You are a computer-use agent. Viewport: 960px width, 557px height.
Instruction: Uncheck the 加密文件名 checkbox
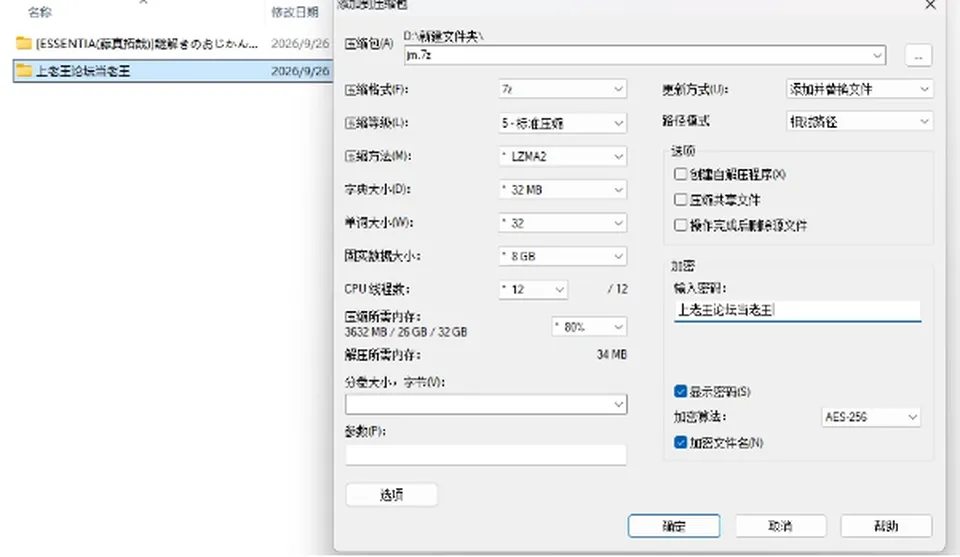680,442
